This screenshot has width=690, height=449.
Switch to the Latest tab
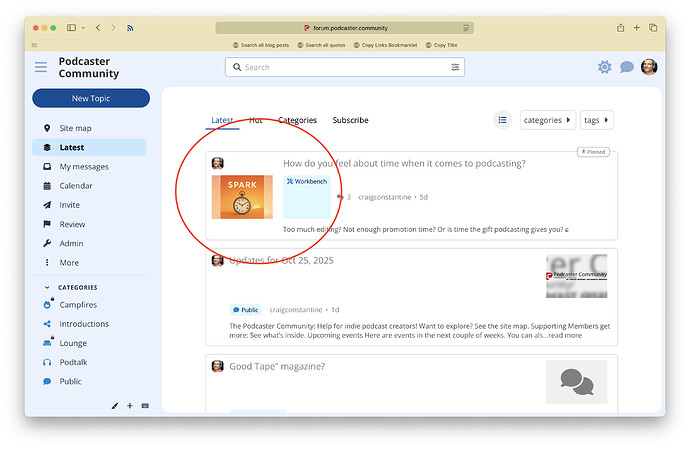(222, 120)
